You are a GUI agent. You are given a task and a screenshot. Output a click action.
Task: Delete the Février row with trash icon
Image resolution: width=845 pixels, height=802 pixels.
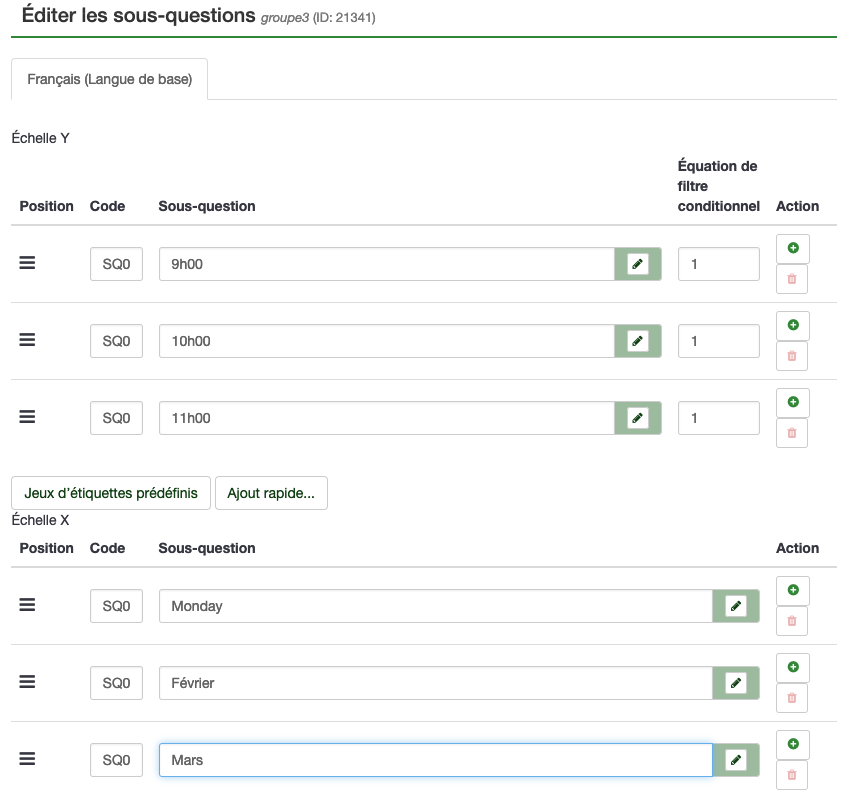click(x=792, y=698)
